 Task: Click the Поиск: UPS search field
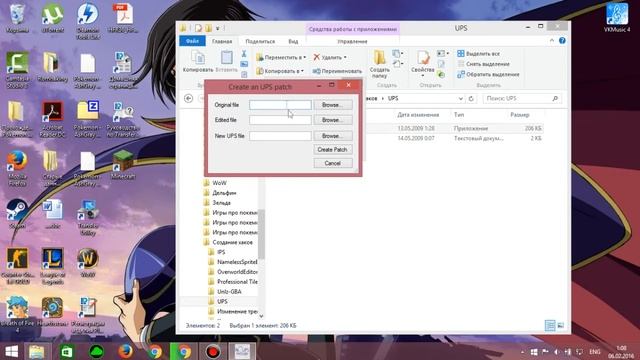click(522, 98)
